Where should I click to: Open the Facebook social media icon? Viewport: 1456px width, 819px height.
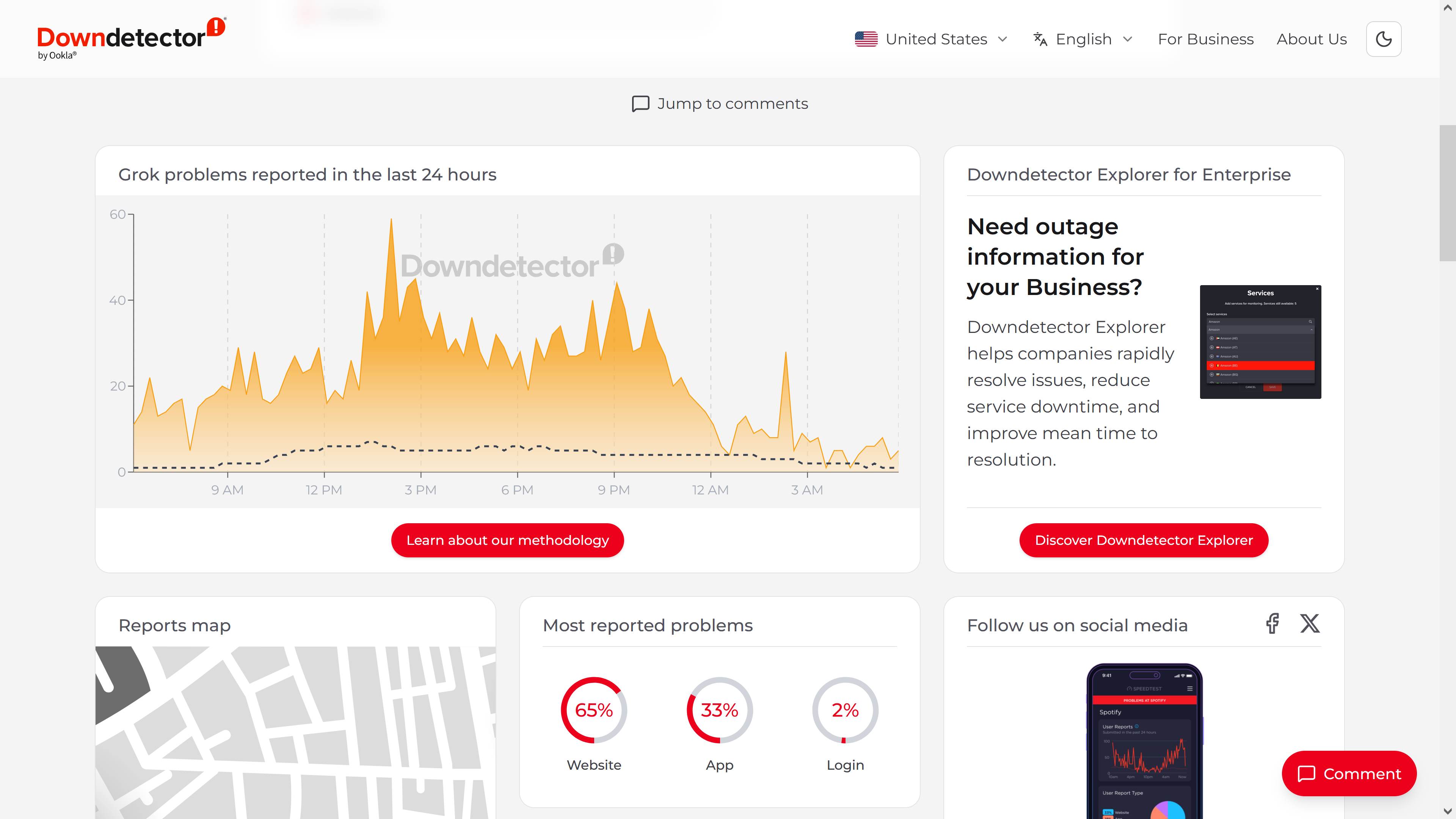coord(1272,623)
